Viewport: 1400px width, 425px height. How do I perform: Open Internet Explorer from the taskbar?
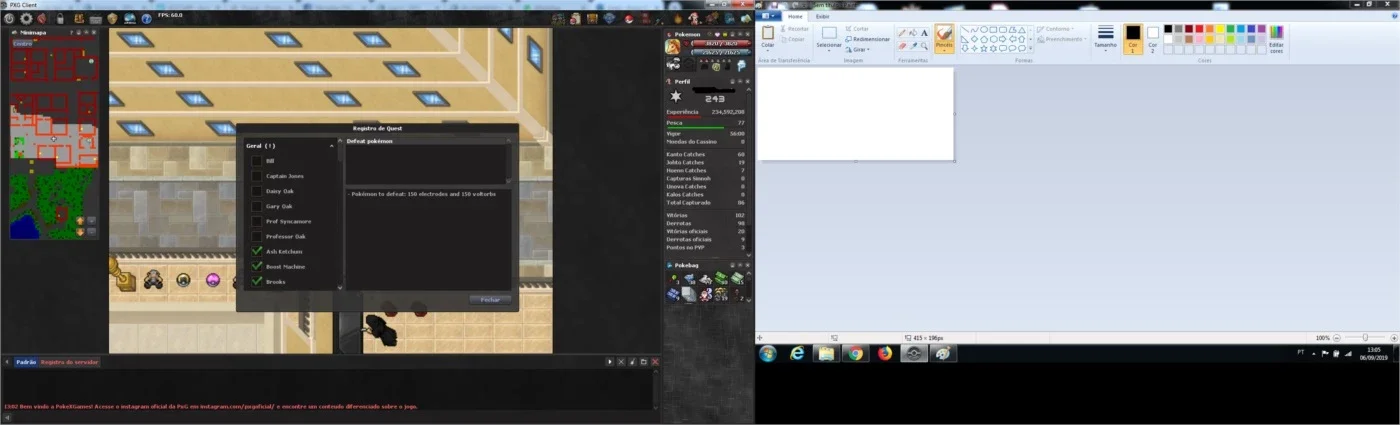(797, 353)
